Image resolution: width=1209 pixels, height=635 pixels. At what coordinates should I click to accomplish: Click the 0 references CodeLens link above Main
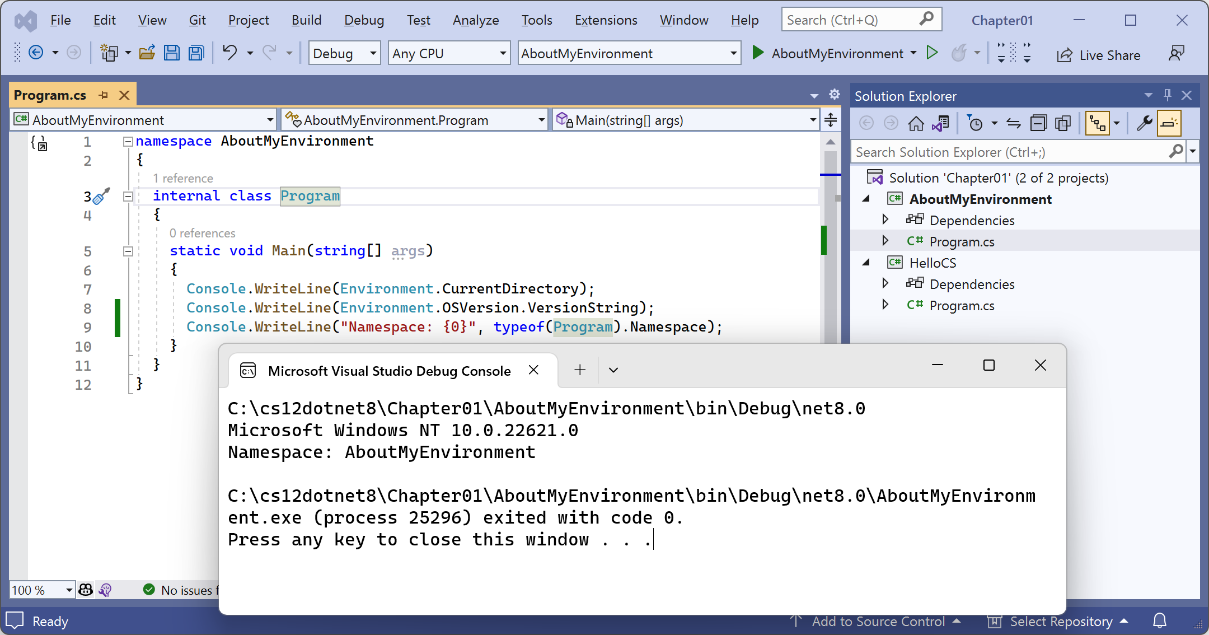coord(202,233)
